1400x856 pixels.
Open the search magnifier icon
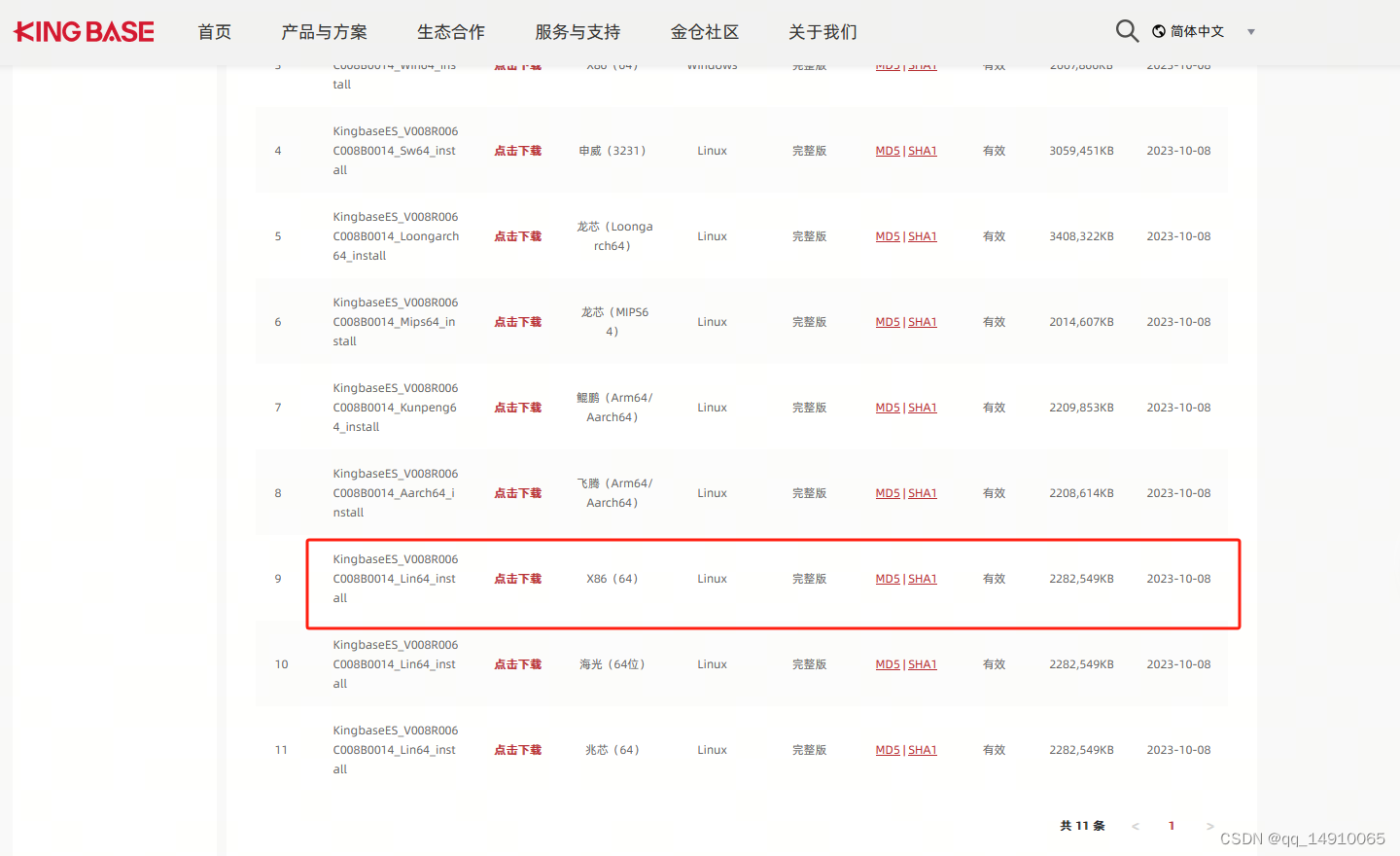[x=1127, y=31]
